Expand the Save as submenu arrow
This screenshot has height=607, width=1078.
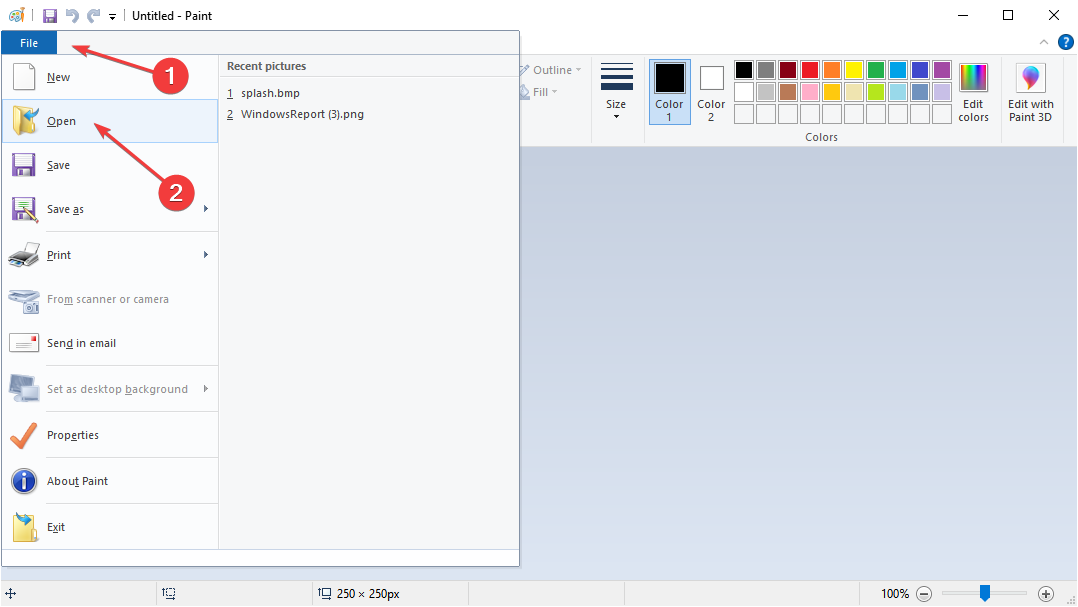[206, 209]
